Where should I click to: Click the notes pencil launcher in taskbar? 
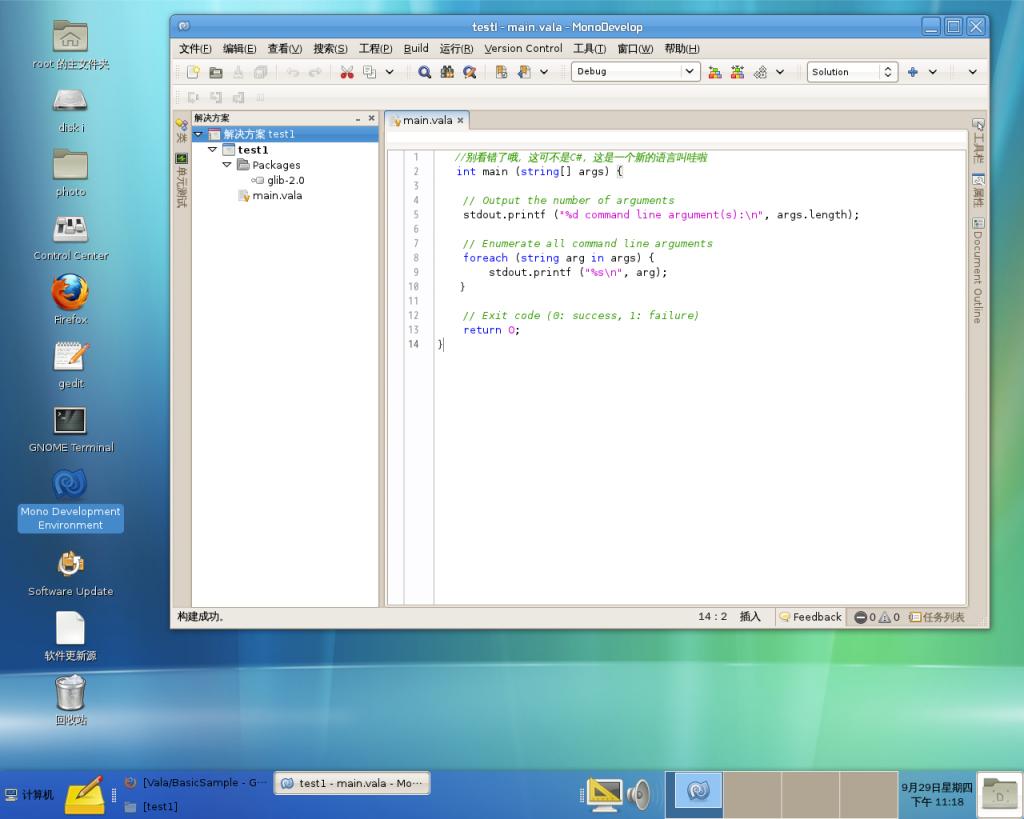coord(86,794)
